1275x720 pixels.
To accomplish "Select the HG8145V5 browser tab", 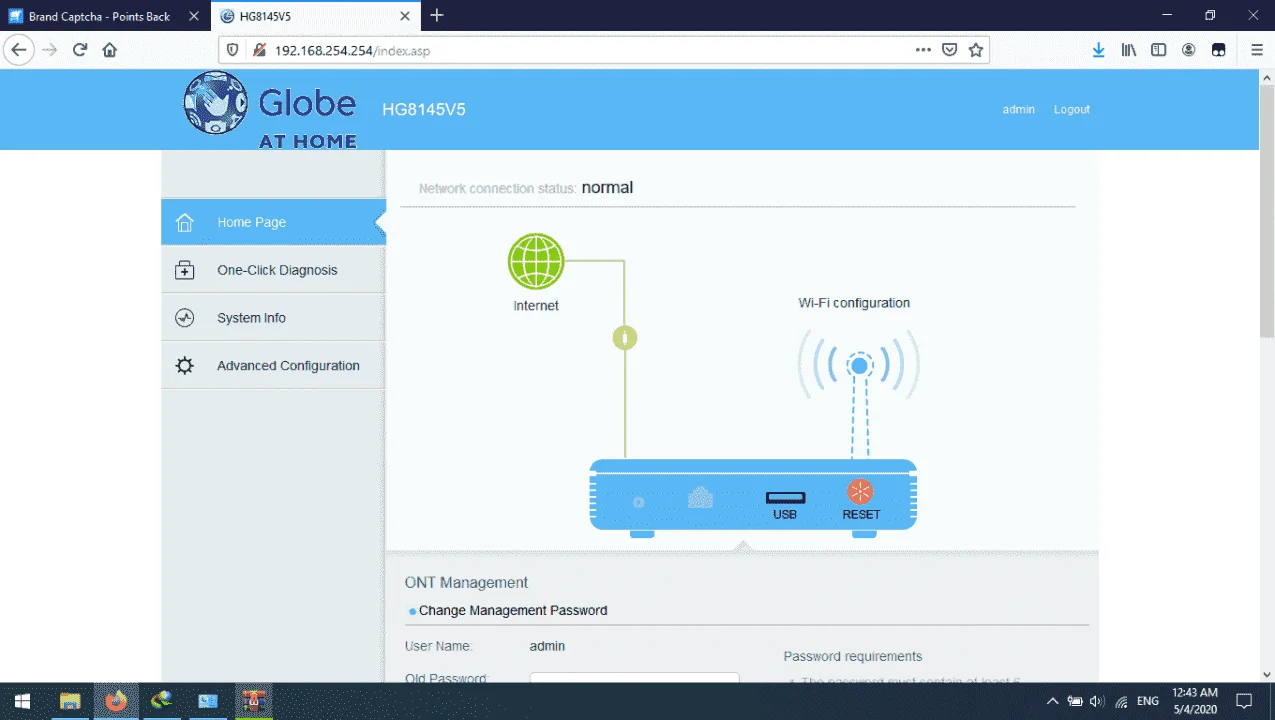I will [x=315, y=16].
